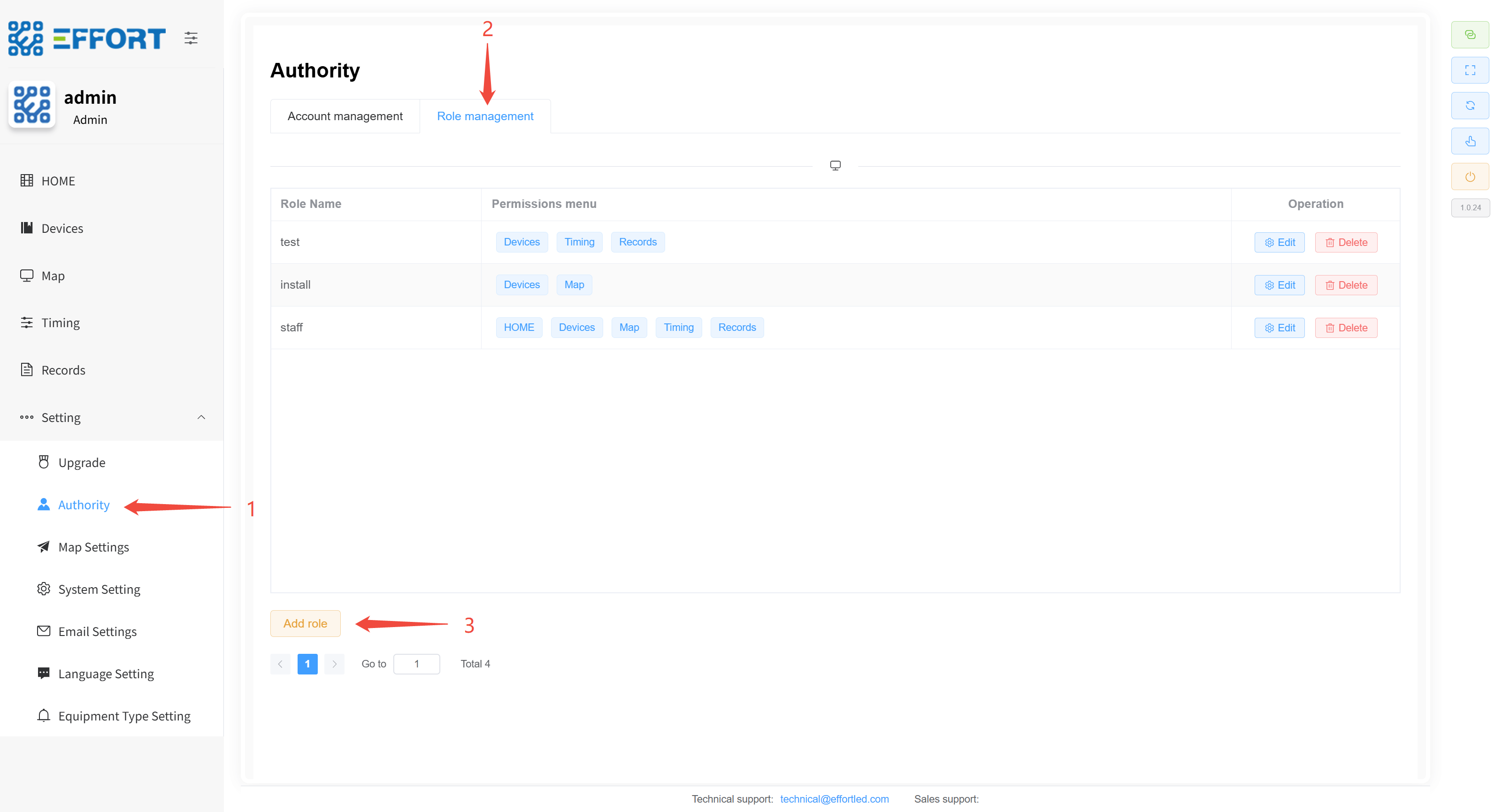Collapse the Setting submenu chevron

pyautogui.click(x=201, y=417)
